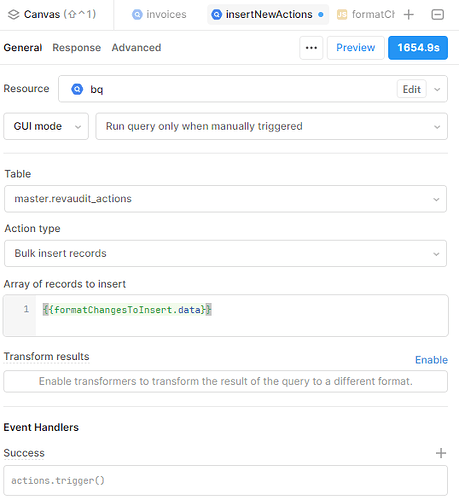The height and width of the screenshot is (500, 459).
Task: Open the three-dots more options menu
Action: (x=311, y=48)
